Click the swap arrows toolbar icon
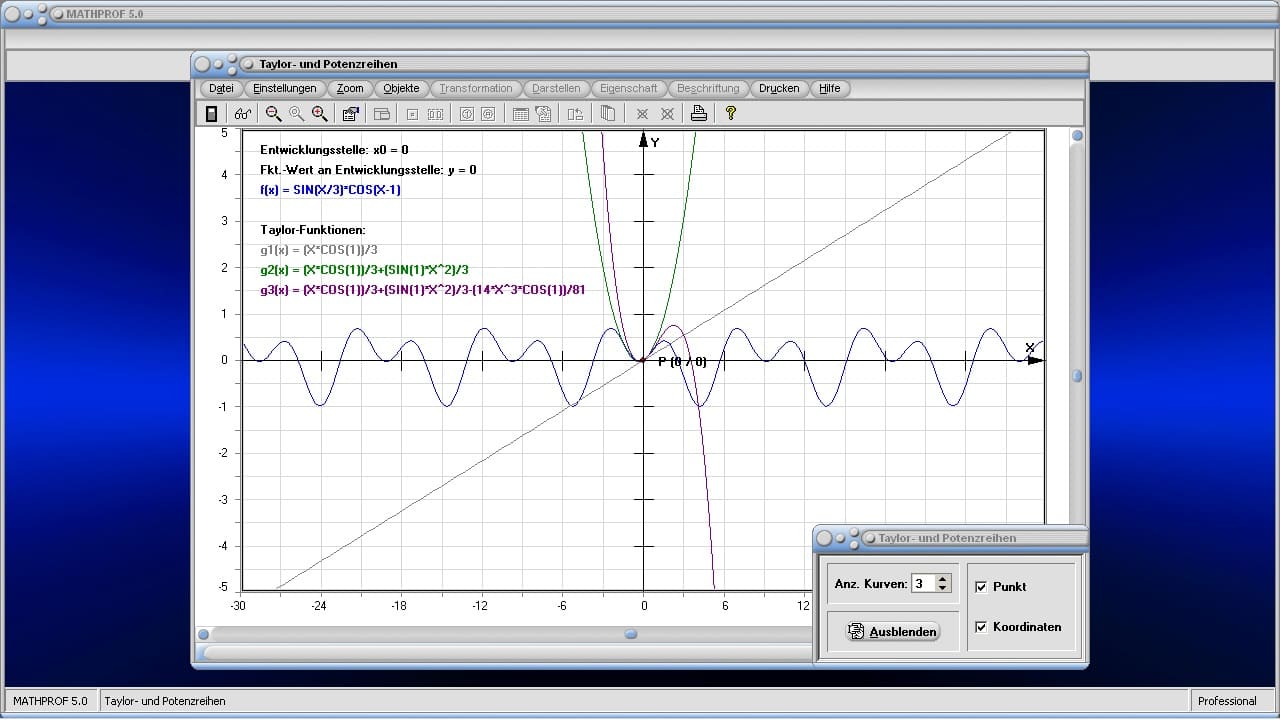Viewport: 1280px width, 720px height. tap(575, 114)
